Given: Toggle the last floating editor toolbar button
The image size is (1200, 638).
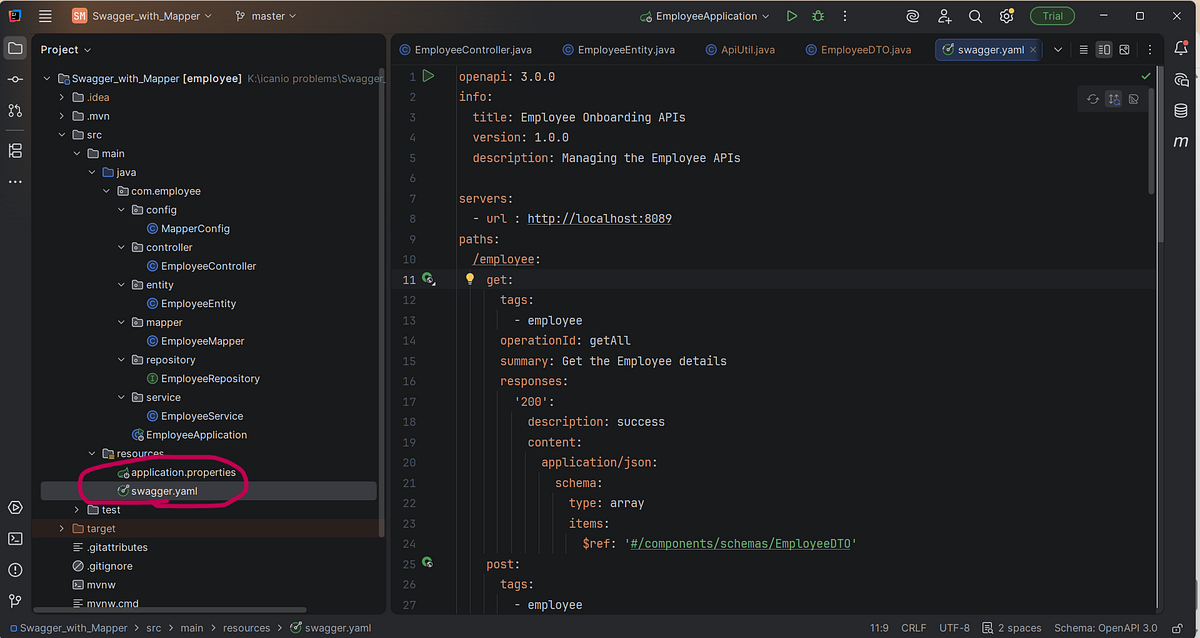Looking at the screenshot, I should (x=1133, y=99).
